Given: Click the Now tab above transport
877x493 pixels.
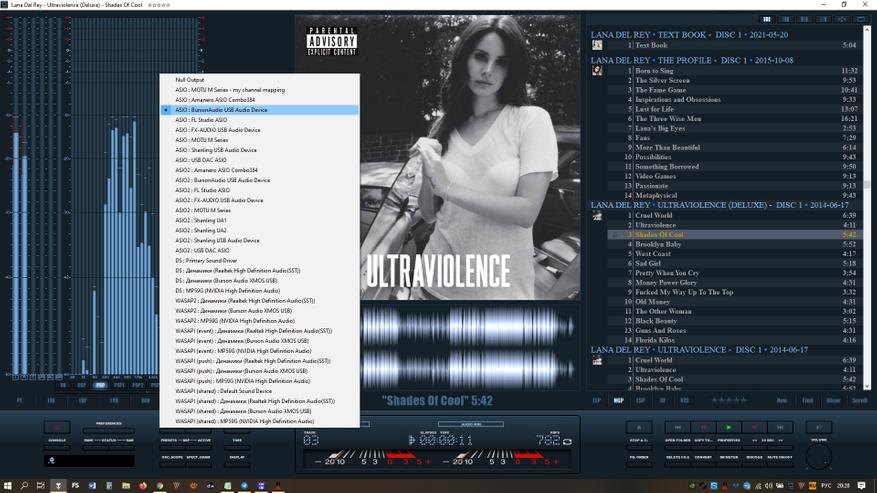Looking at the screenshot, I should pyautogui.click(x=782, y=400).
